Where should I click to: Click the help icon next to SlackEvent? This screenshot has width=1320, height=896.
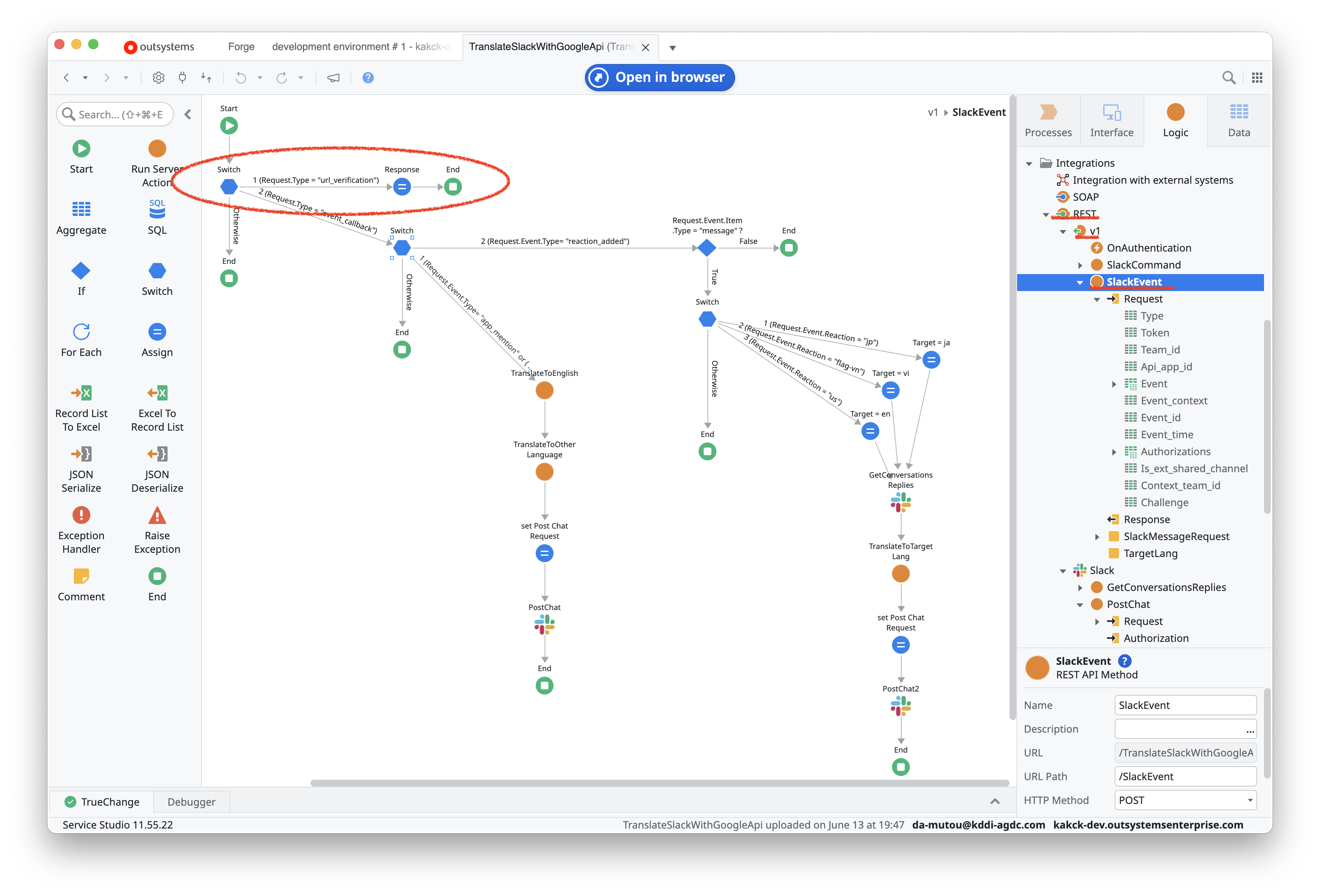tap(1124, 661)
